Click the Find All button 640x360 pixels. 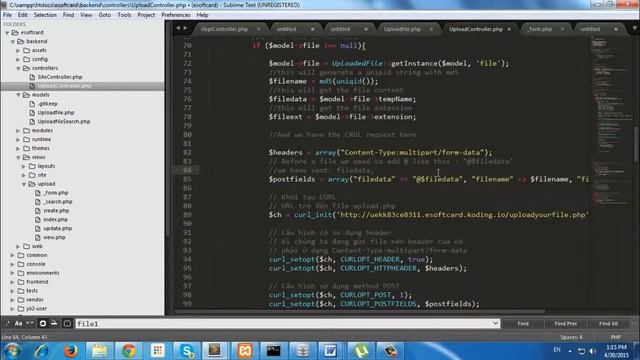tap(608, 324)
